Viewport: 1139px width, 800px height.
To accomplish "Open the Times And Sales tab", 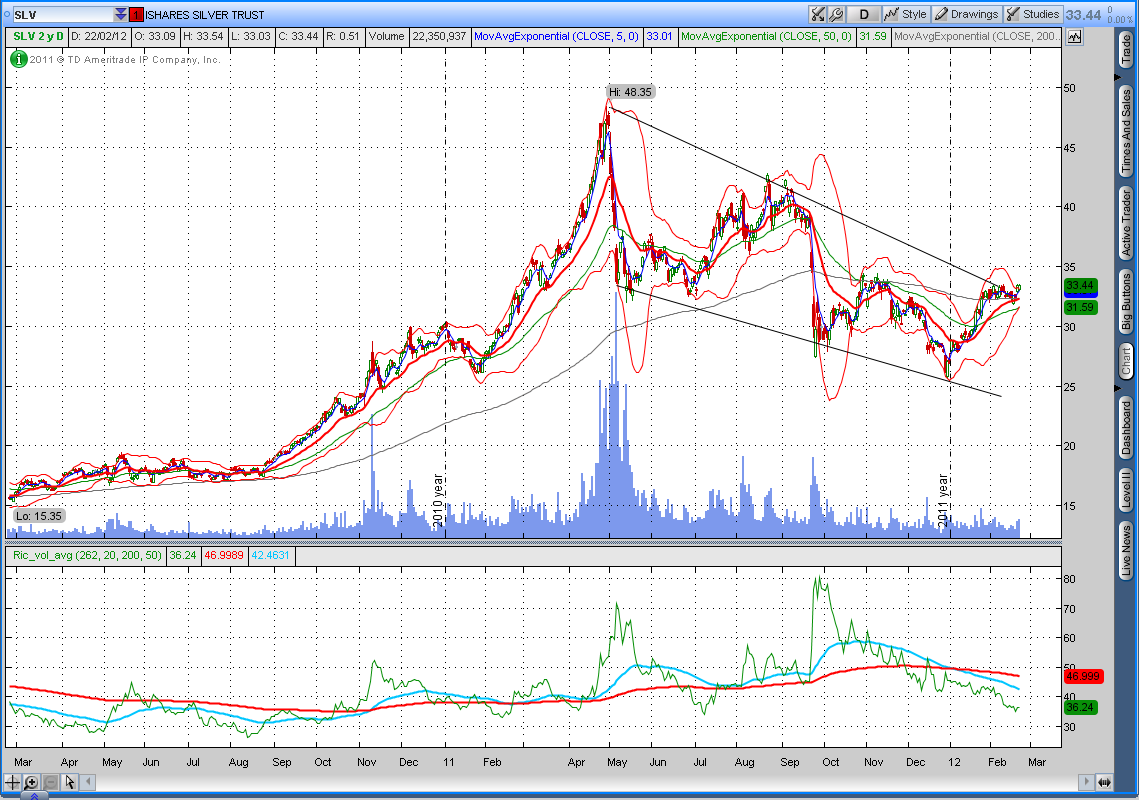I will coord(1126,132).
